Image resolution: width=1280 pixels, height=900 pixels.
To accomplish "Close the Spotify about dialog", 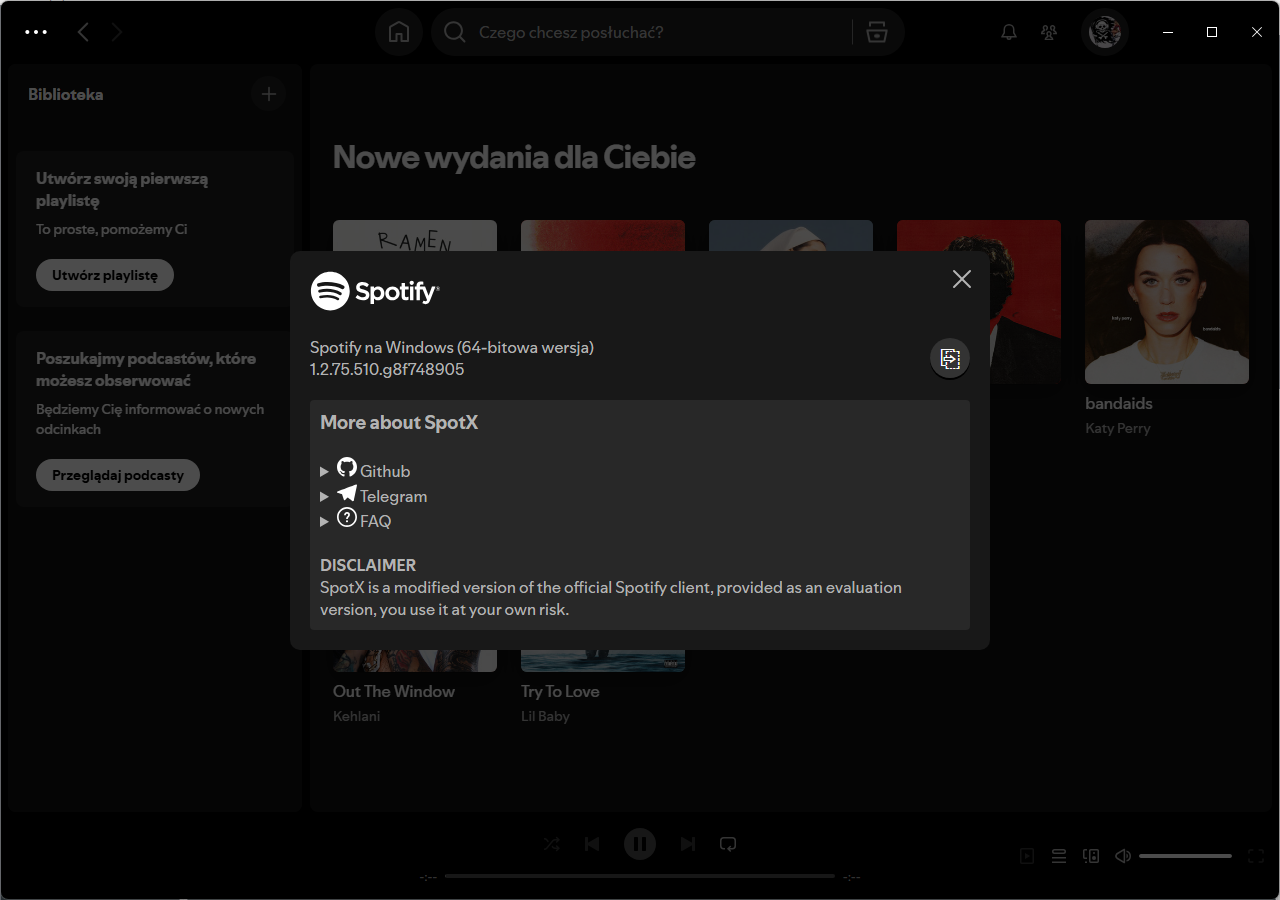I will [962, 279].
